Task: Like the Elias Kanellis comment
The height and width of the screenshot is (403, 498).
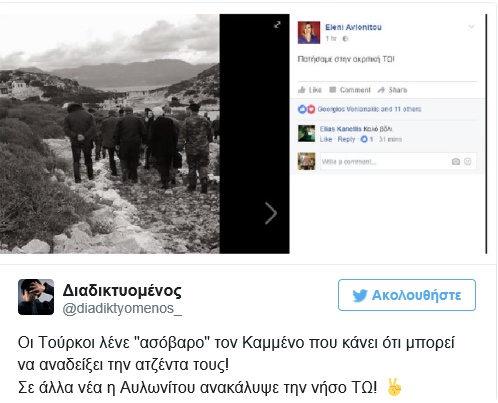Action: click(326, 139)
